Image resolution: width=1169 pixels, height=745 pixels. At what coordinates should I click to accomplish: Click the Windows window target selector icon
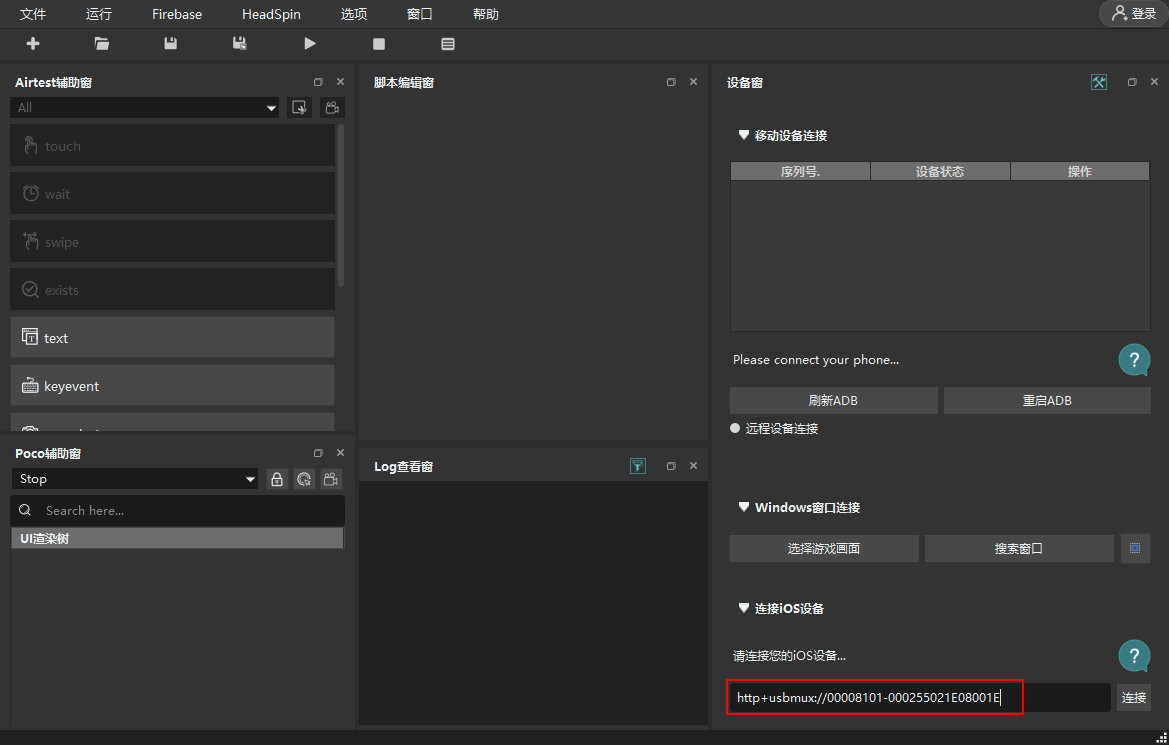point(1135,548)
